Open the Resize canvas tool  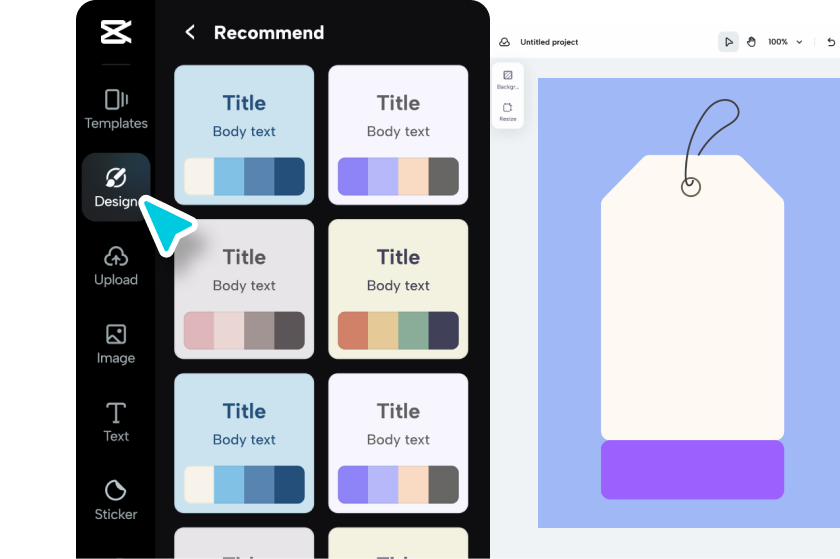coord(507,111)
